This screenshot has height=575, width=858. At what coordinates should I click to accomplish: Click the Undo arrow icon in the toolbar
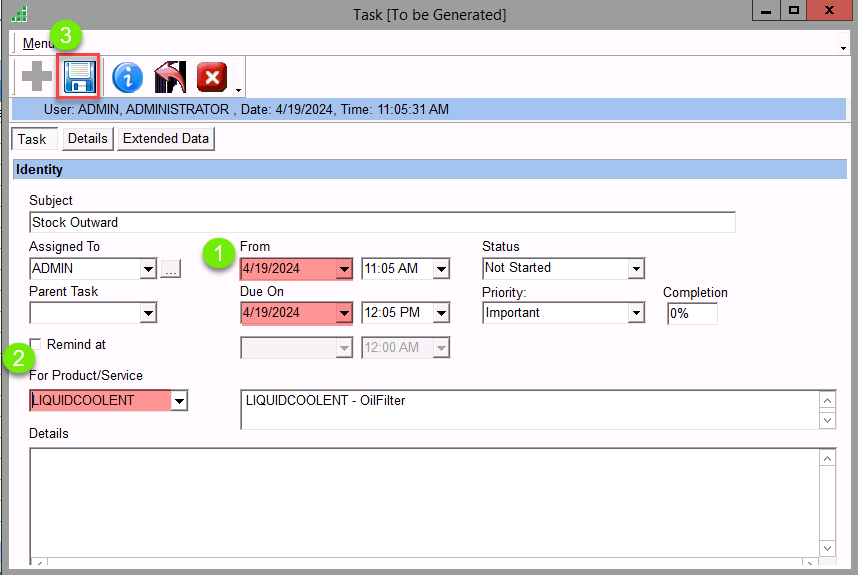pyautogui.click(x=170, y=77)
